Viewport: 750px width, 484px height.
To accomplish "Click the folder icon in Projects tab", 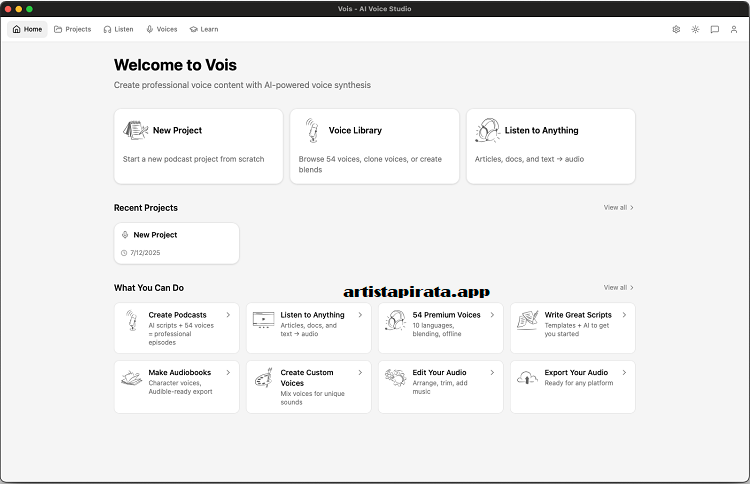I will coord(58,29).
